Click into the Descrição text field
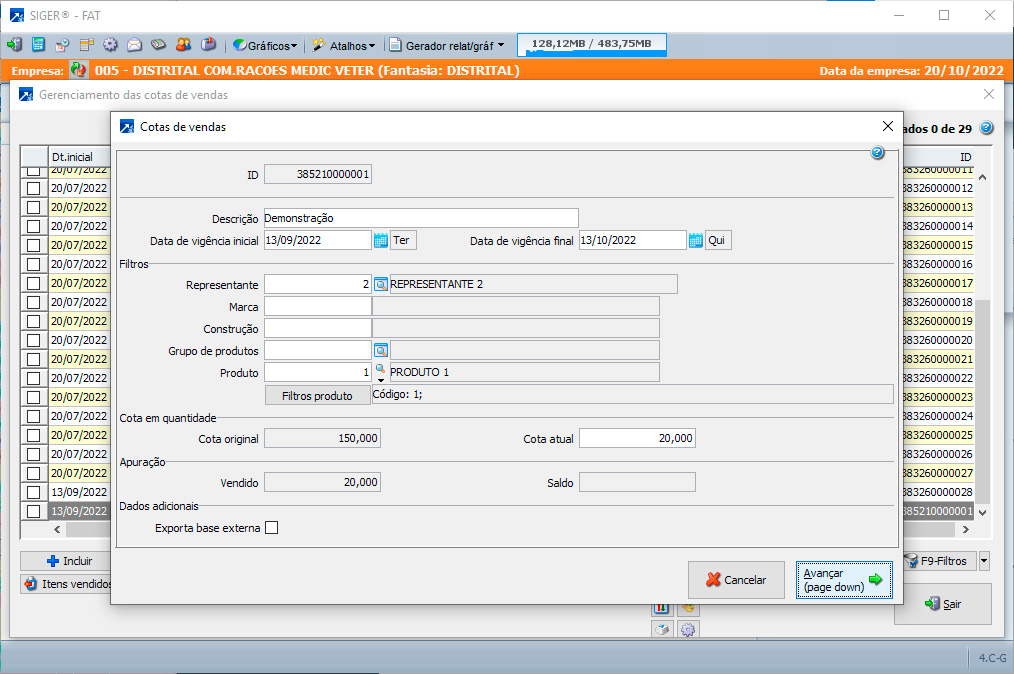The height and width of the screenshot is (674, 1014). pyautogui.click(x=420, y=218)
